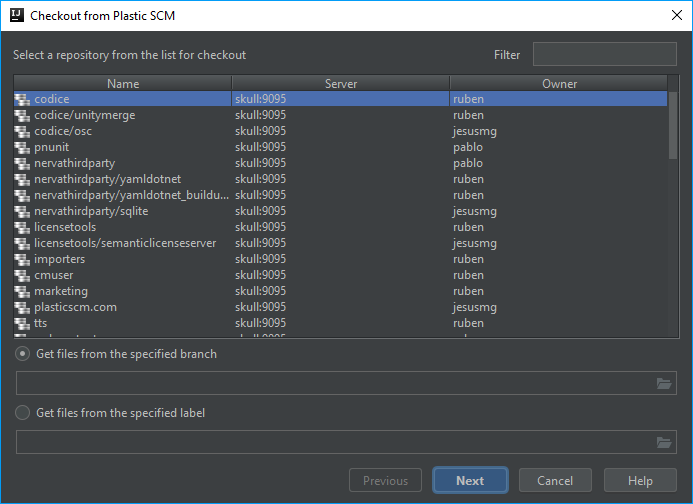Sort the list by Owner column
The width and height of the screenshot is (693, 504).
point(559,84)
